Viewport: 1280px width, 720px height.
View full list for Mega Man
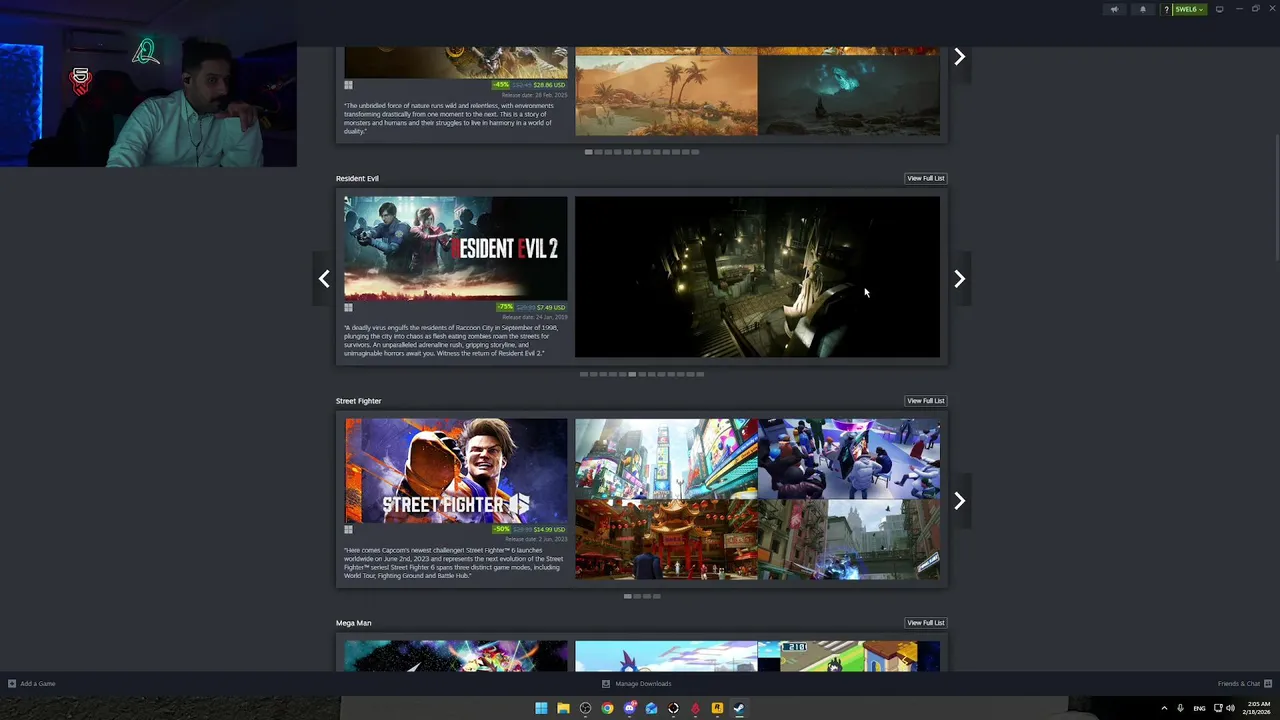click(x=925, y=623)
